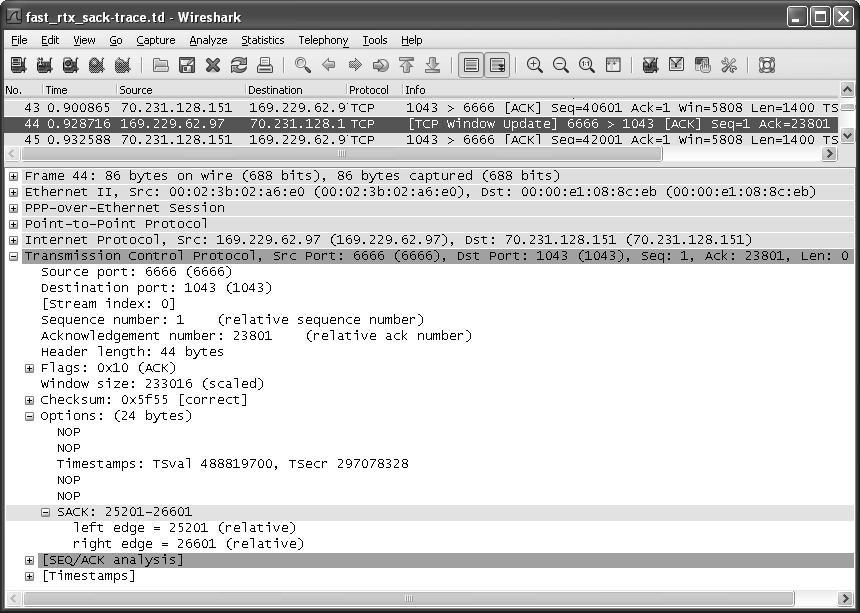This screenshot has width=860, height=613.
Task: Sort by Destination column header
Action: pos(295,90)
